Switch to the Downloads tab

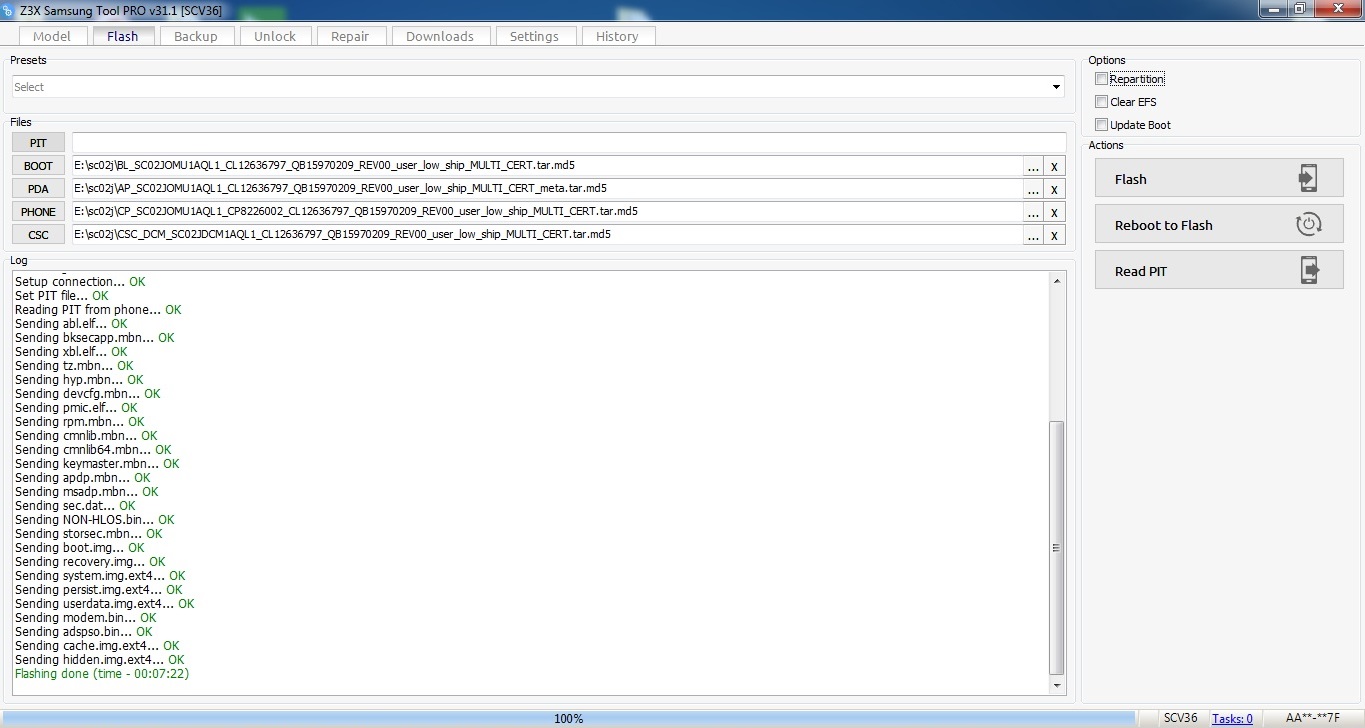pyautogui.click(x=440, y=36)
